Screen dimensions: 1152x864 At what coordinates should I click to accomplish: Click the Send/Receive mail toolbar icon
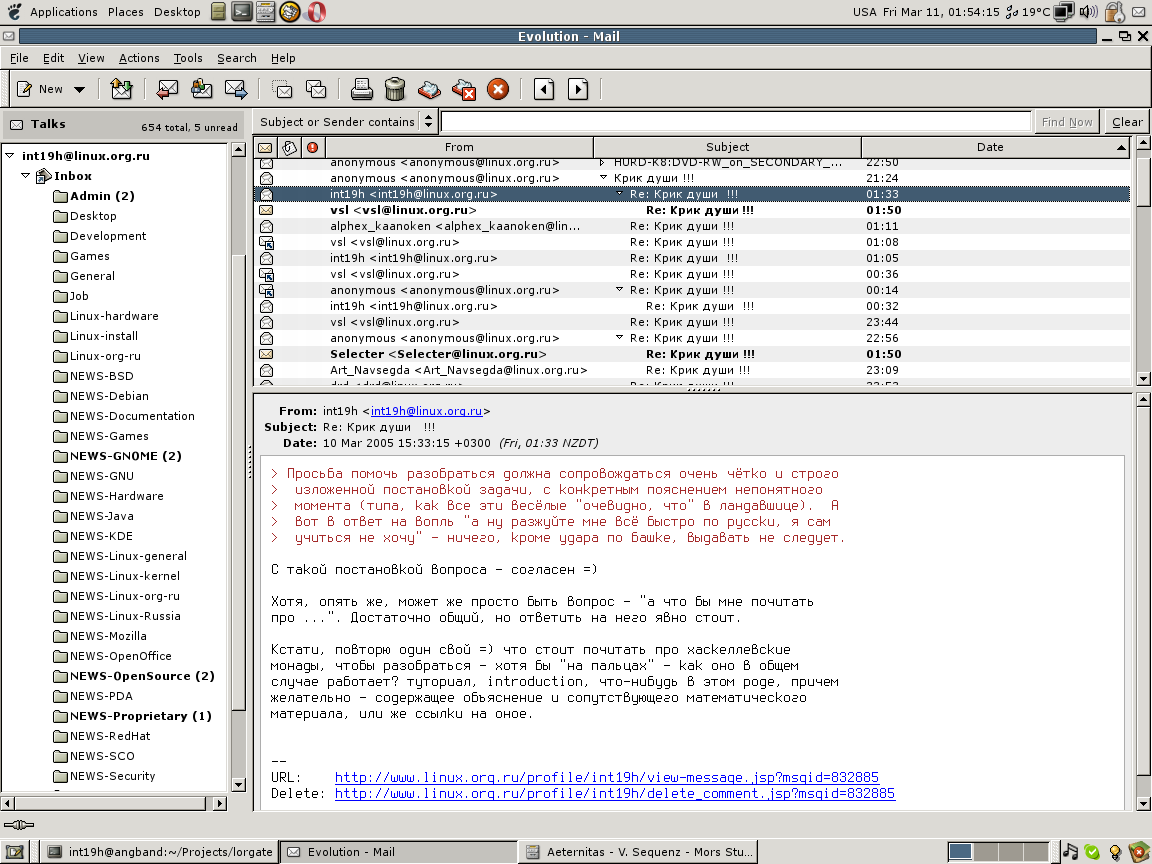pyautogui.click(x=121, y=90)
